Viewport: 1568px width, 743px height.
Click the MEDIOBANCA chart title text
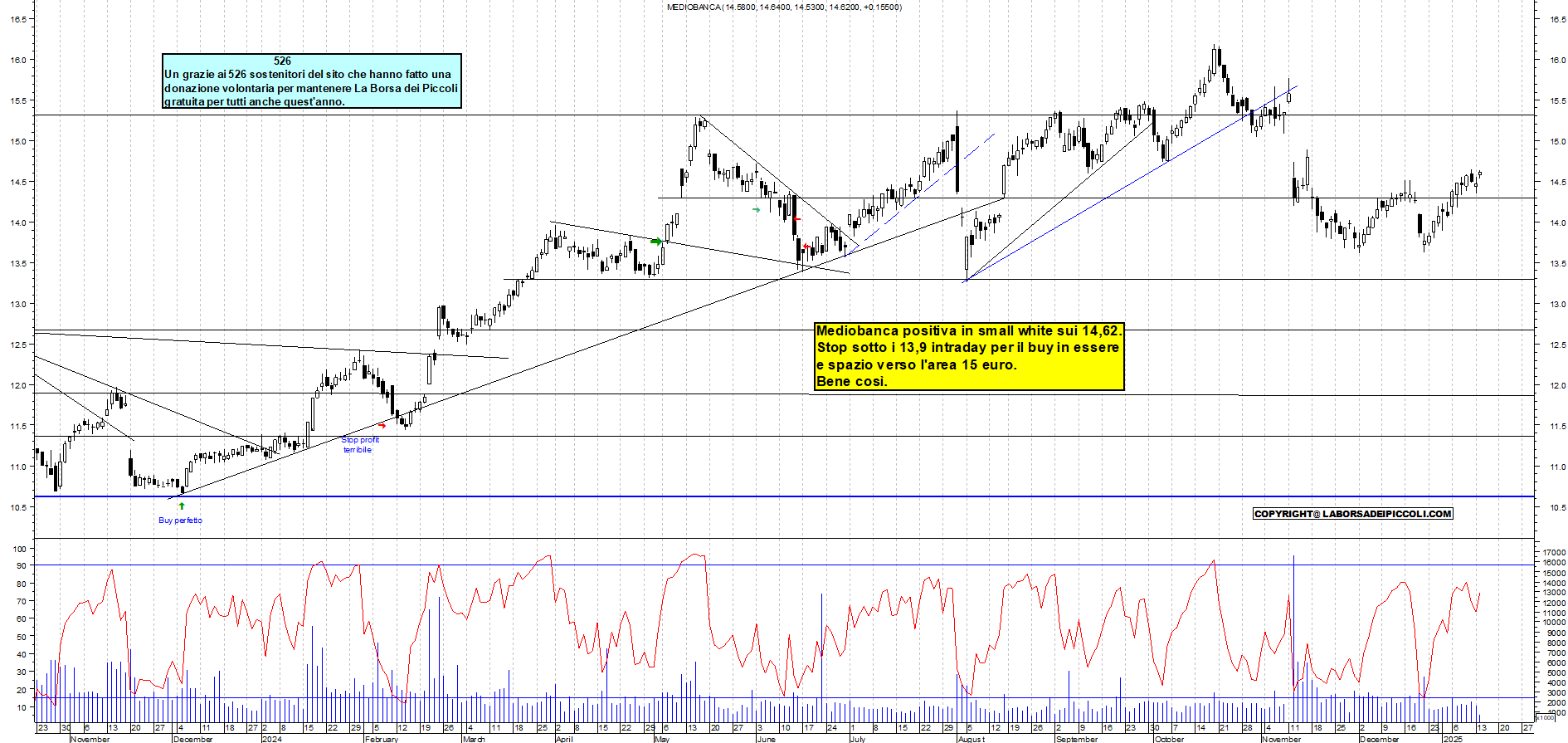[784, 7]
